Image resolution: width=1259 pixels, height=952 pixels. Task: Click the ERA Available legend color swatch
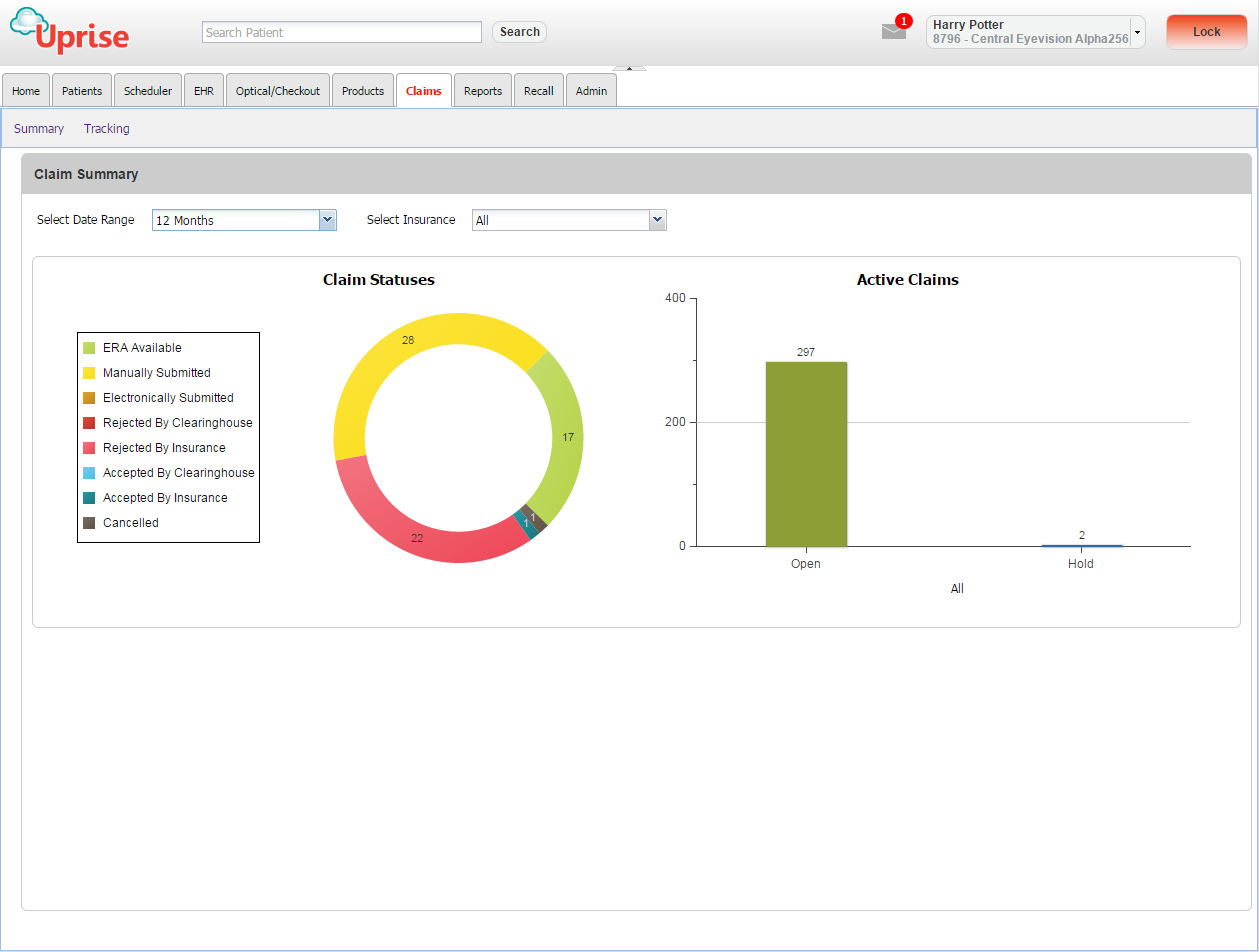coord(89,347)
